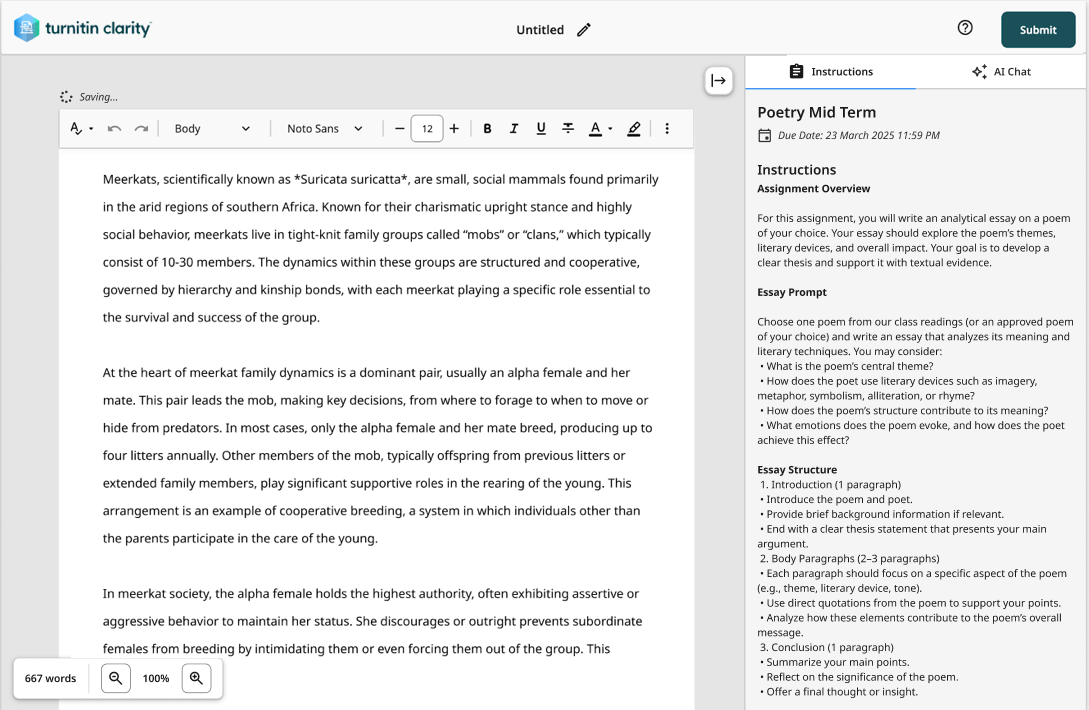Collapse the side panel with arrow button
The width and height of the screenshot is (1089, 710).
tap(719, 81)
